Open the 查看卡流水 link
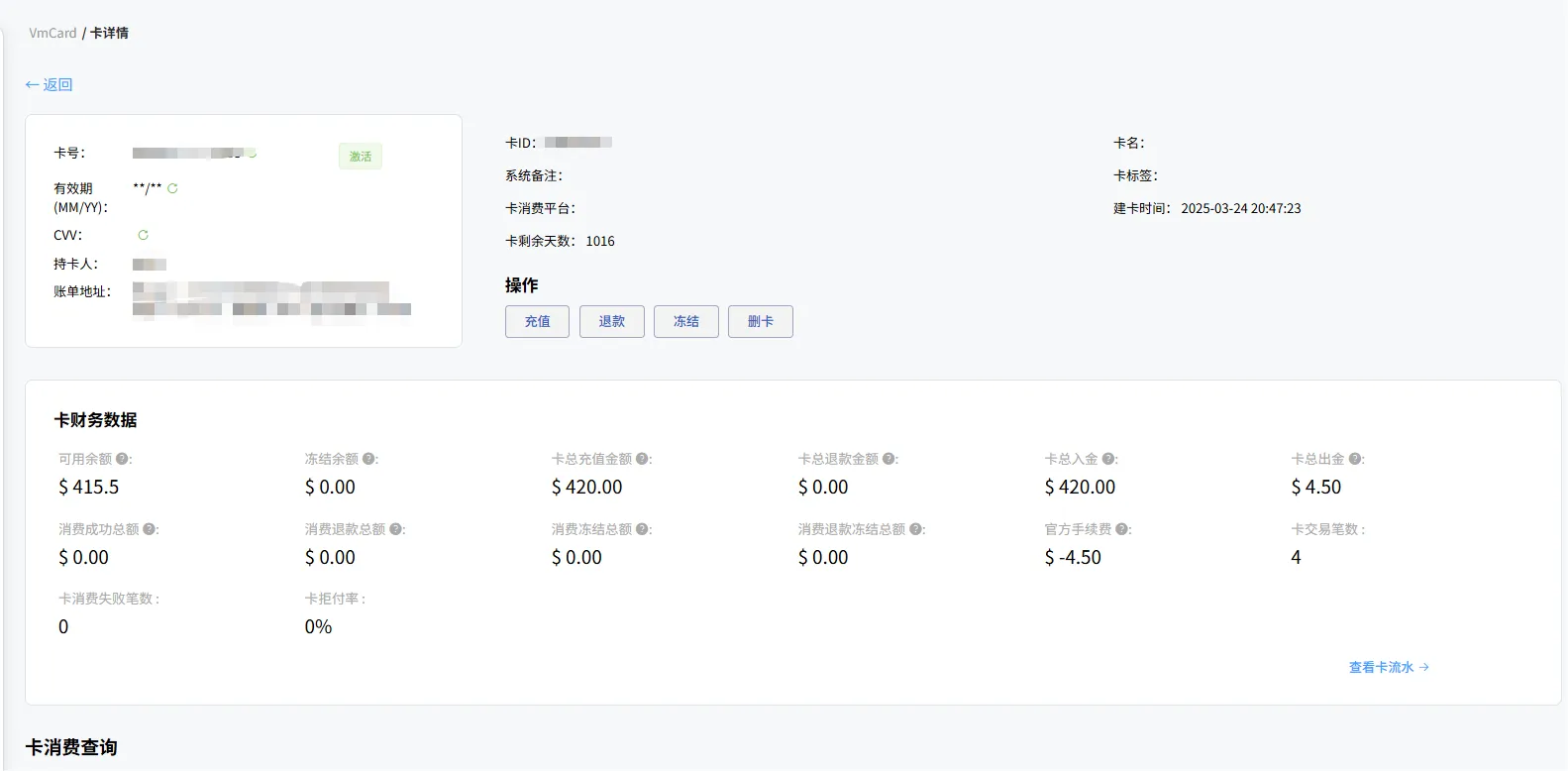The height and width of the screenshot is (771, 1568). click(1388, 667)
